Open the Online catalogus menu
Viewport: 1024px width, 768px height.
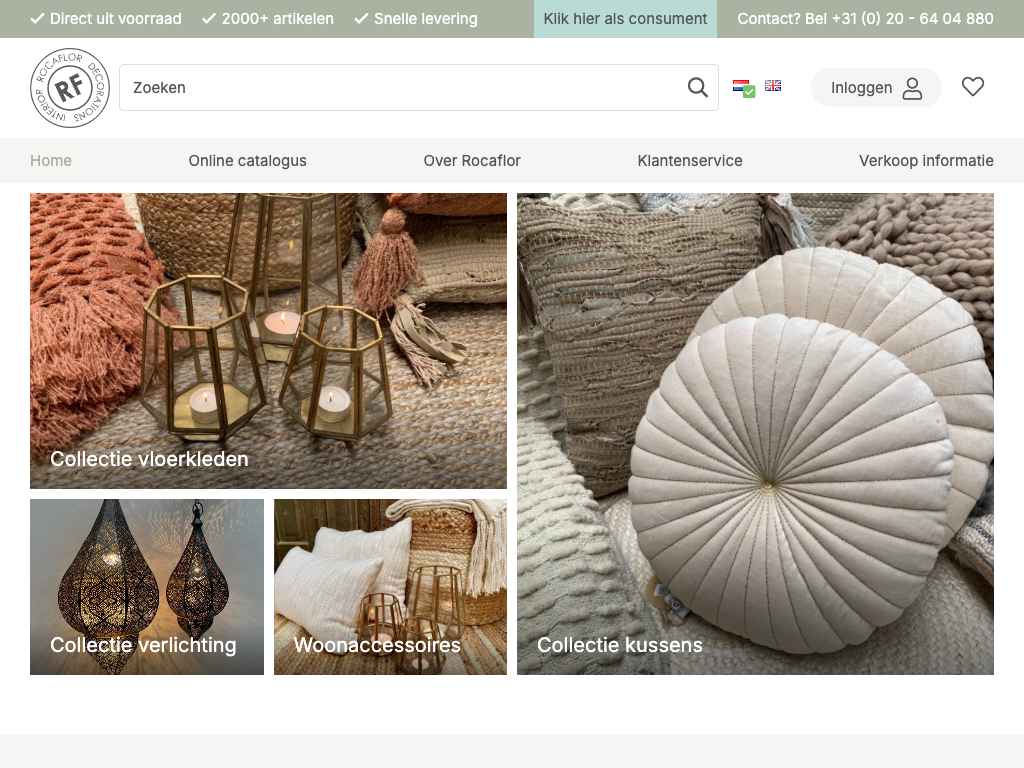click(x=247, y=160)
